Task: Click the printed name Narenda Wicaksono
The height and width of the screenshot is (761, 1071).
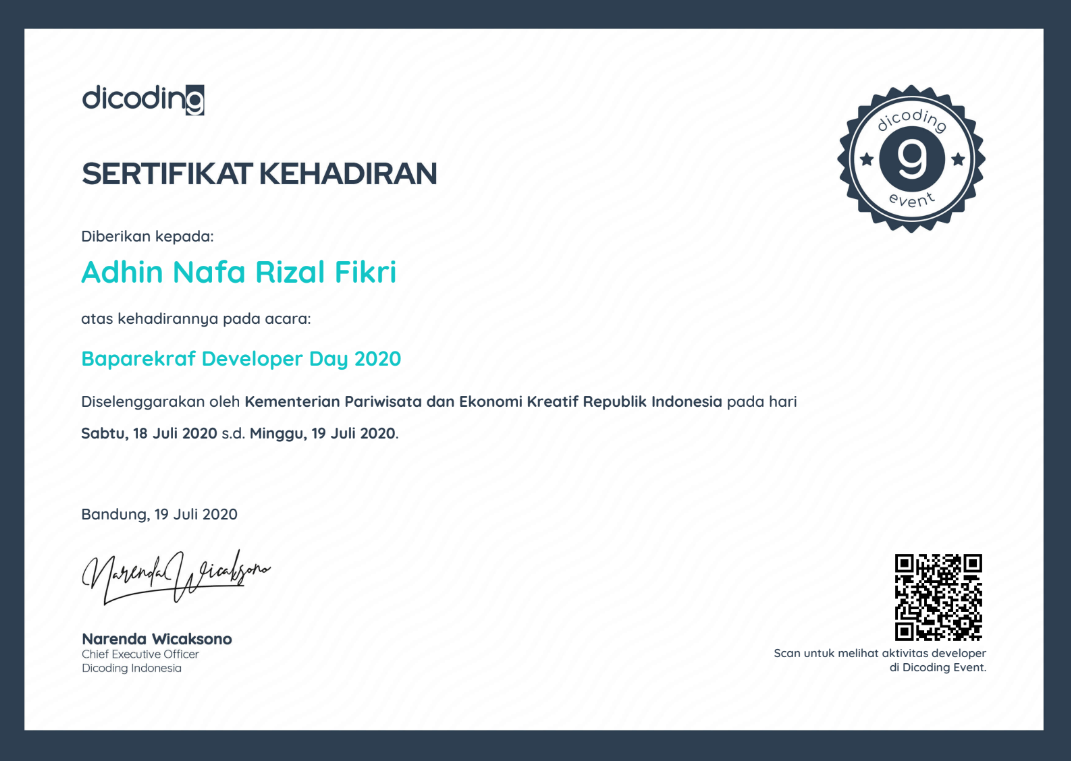Action: 156,638
